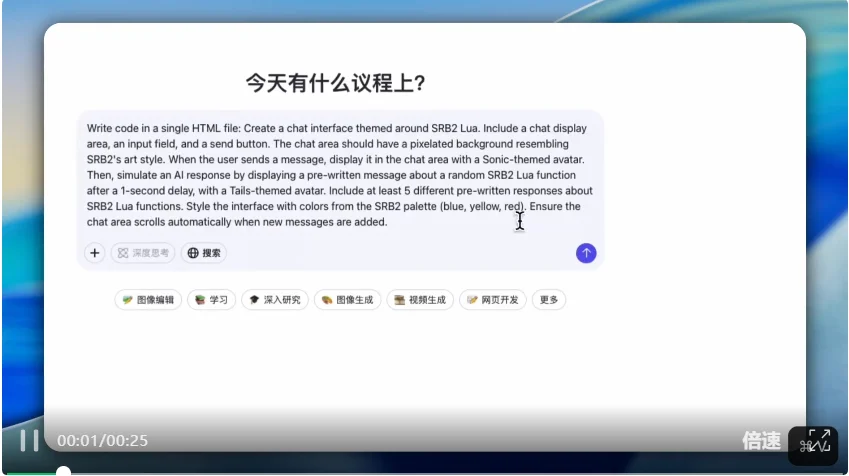Pick the 视频生成 video generation chip
849x476 pixels.
(x=420, y=299)
